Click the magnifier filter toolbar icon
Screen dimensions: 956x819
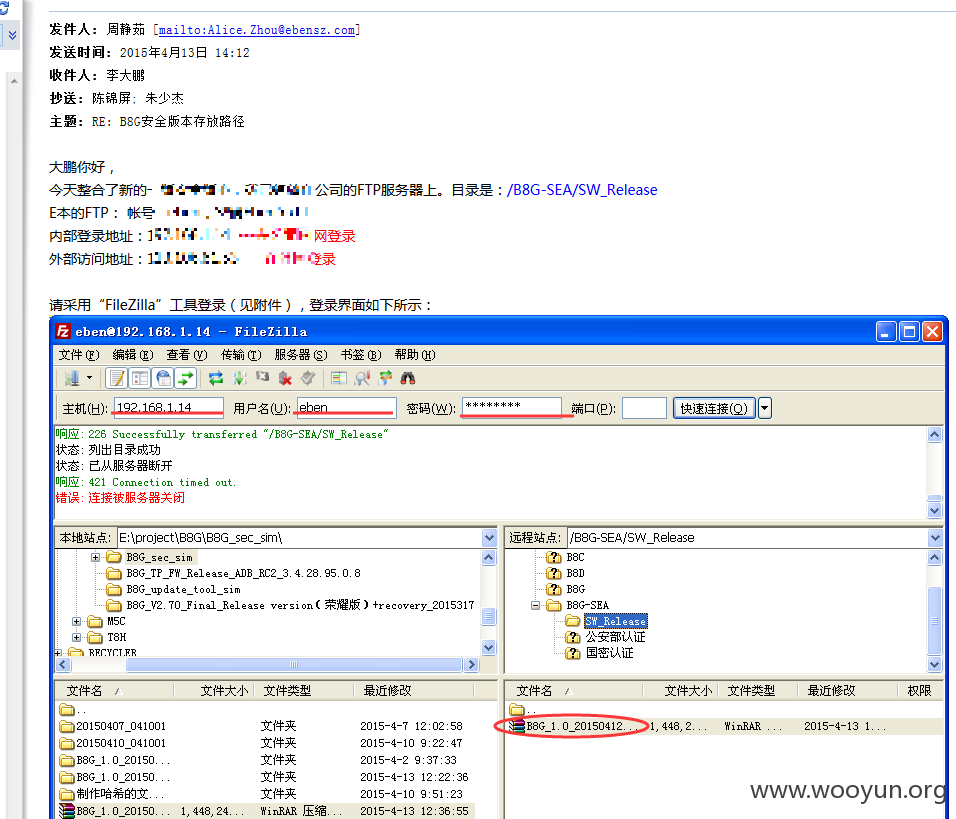tap(362, 379)
